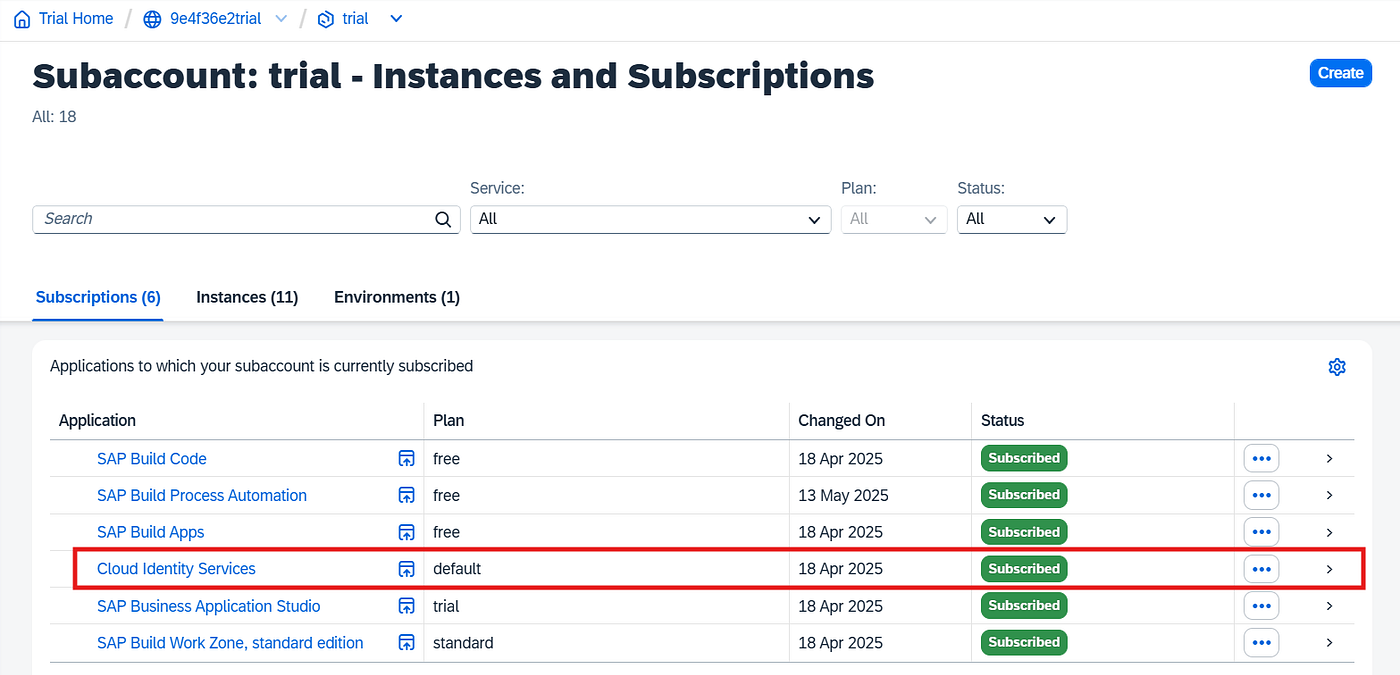Open the SAP Build Apps link
Viewport: 1400px width, 675px height.
coord(151,532)
